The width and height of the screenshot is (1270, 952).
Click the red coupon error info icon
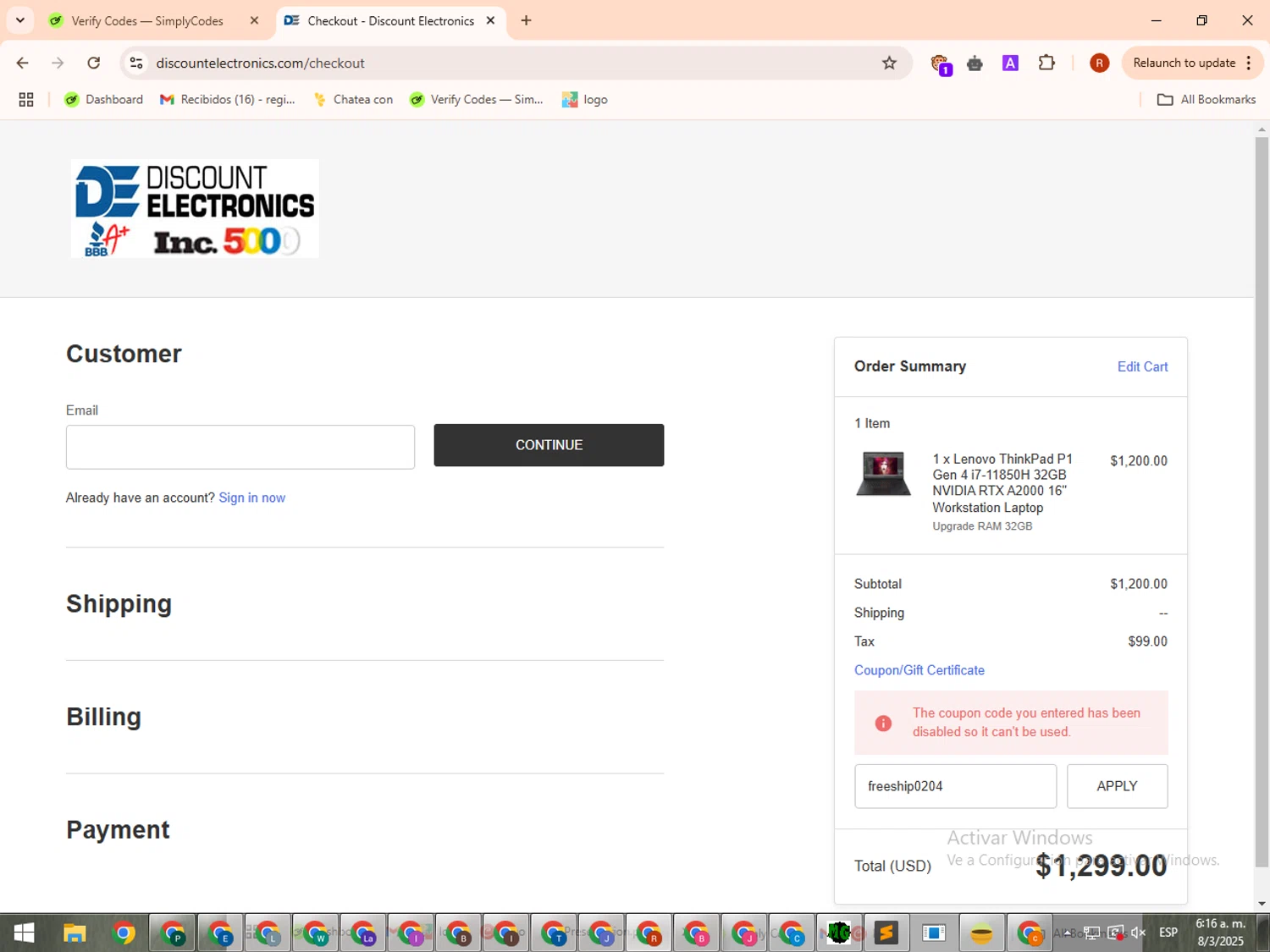click(x=883, y=723)
